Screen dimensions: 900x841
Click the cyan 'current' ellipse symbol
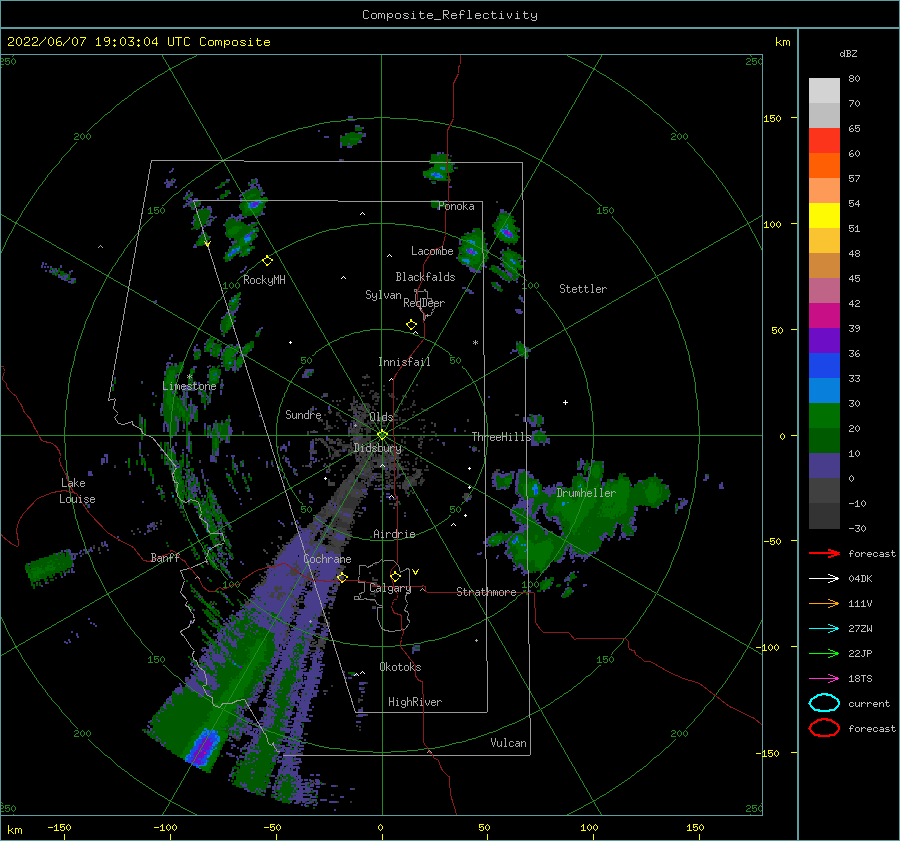click(824, 703)
